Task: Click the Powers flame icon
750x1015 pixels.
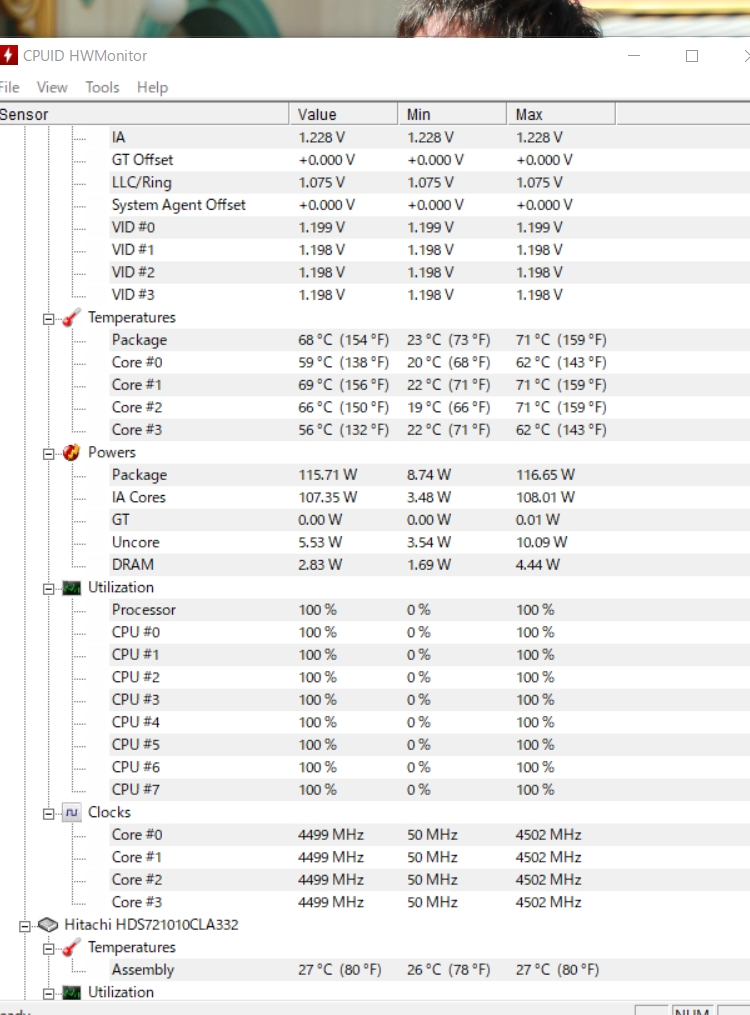Action: click(71, 453)
